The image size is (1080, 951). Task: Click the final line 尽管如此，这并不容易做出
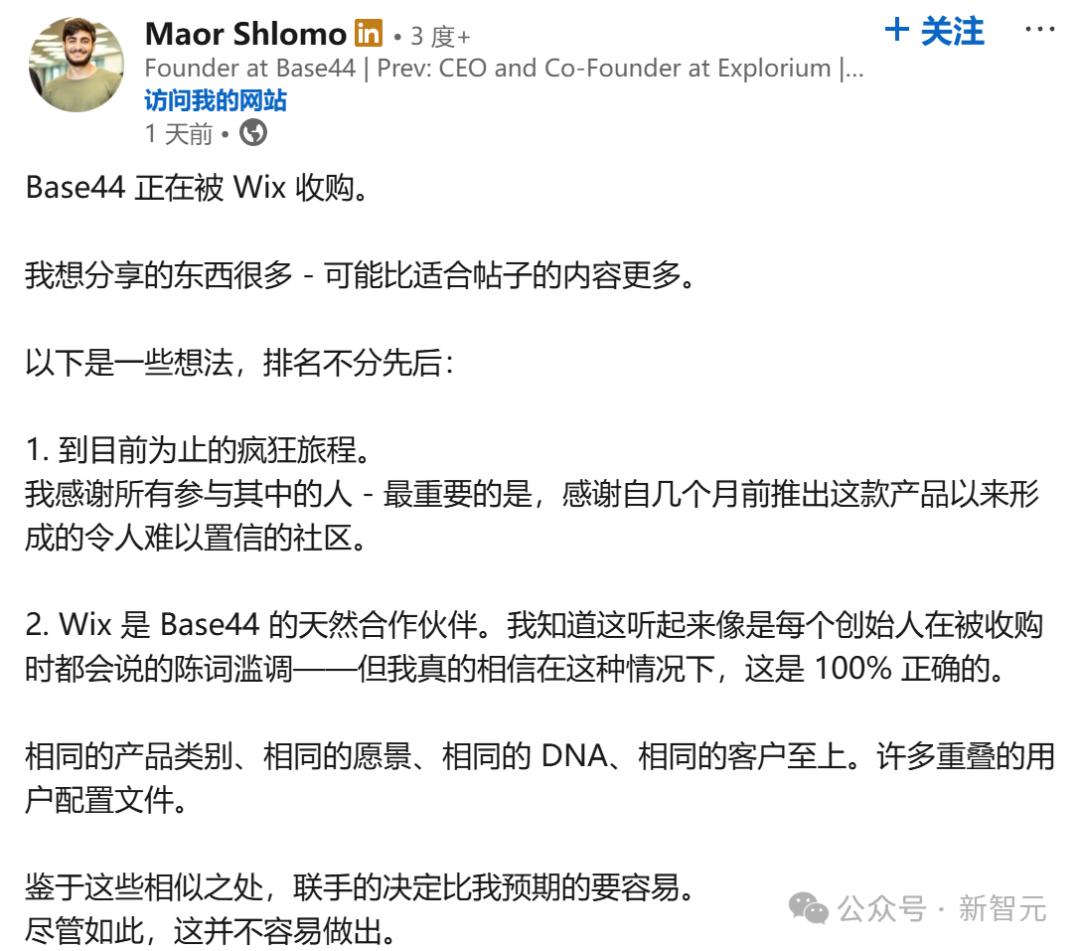tap(211, 931)
